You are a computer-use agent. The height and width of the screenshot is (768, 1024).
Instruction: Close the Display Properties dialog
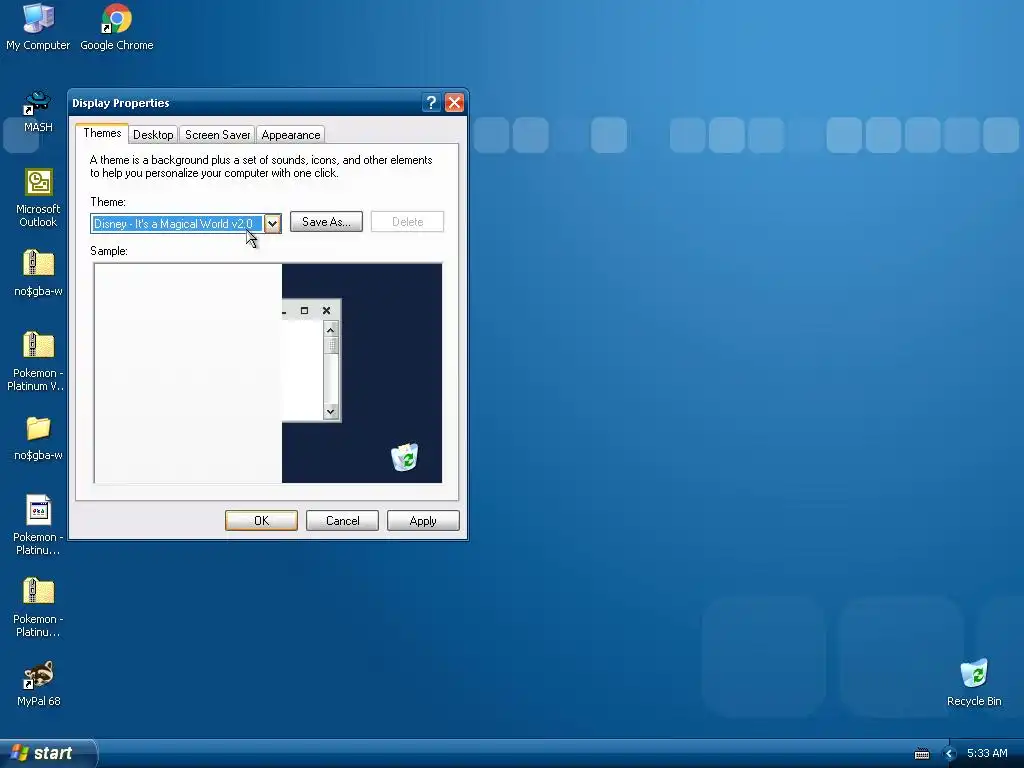[454, 103]
